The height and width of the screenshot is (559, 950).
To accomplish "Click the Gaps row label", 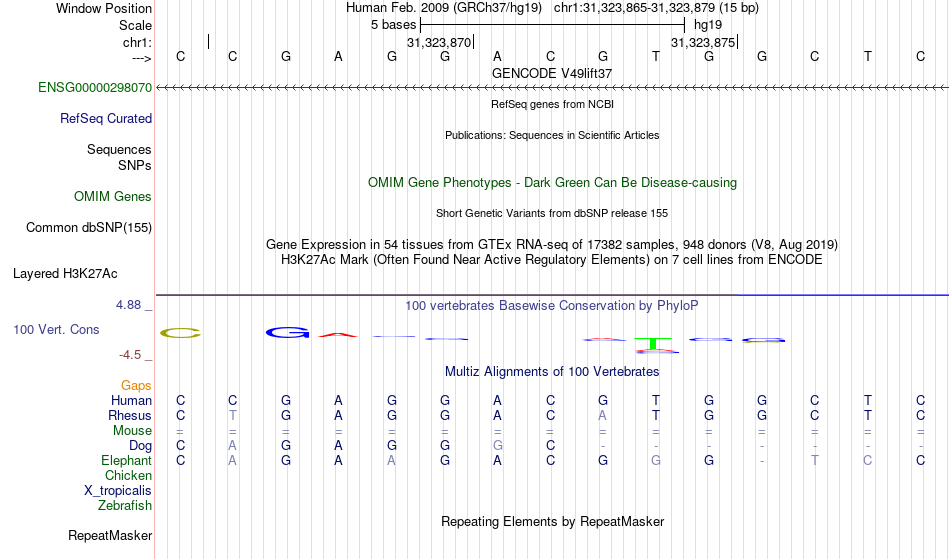I will (136, 385).
